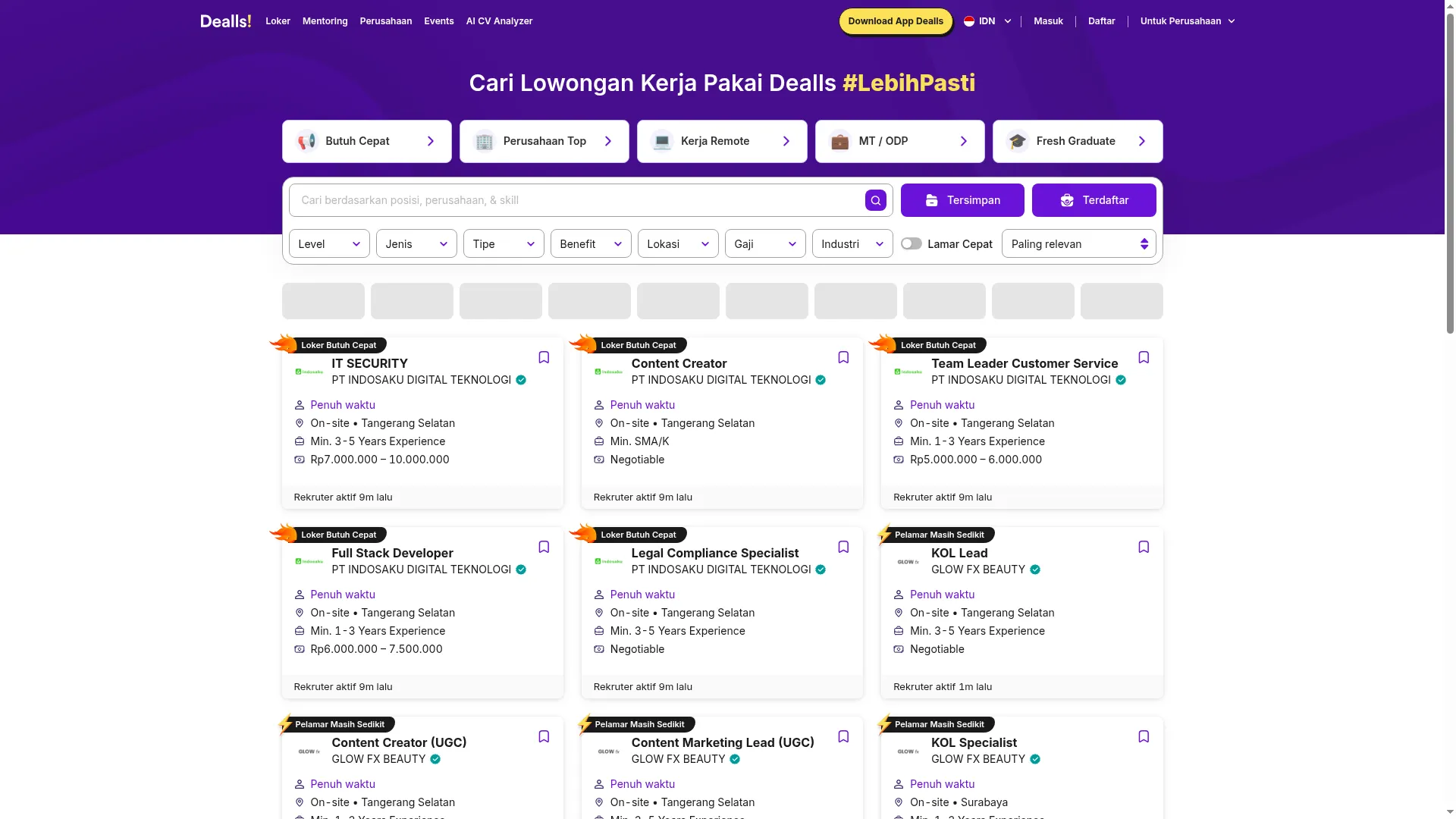Click the Masuk login link
The image size is (1456, 819).
1048,21
